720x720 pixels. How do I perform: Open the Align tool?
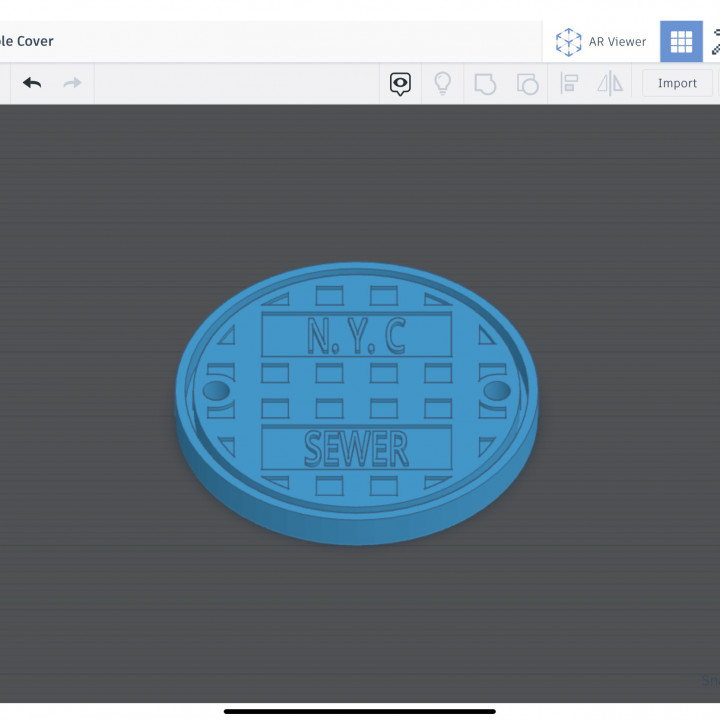(x=569, y=84)
